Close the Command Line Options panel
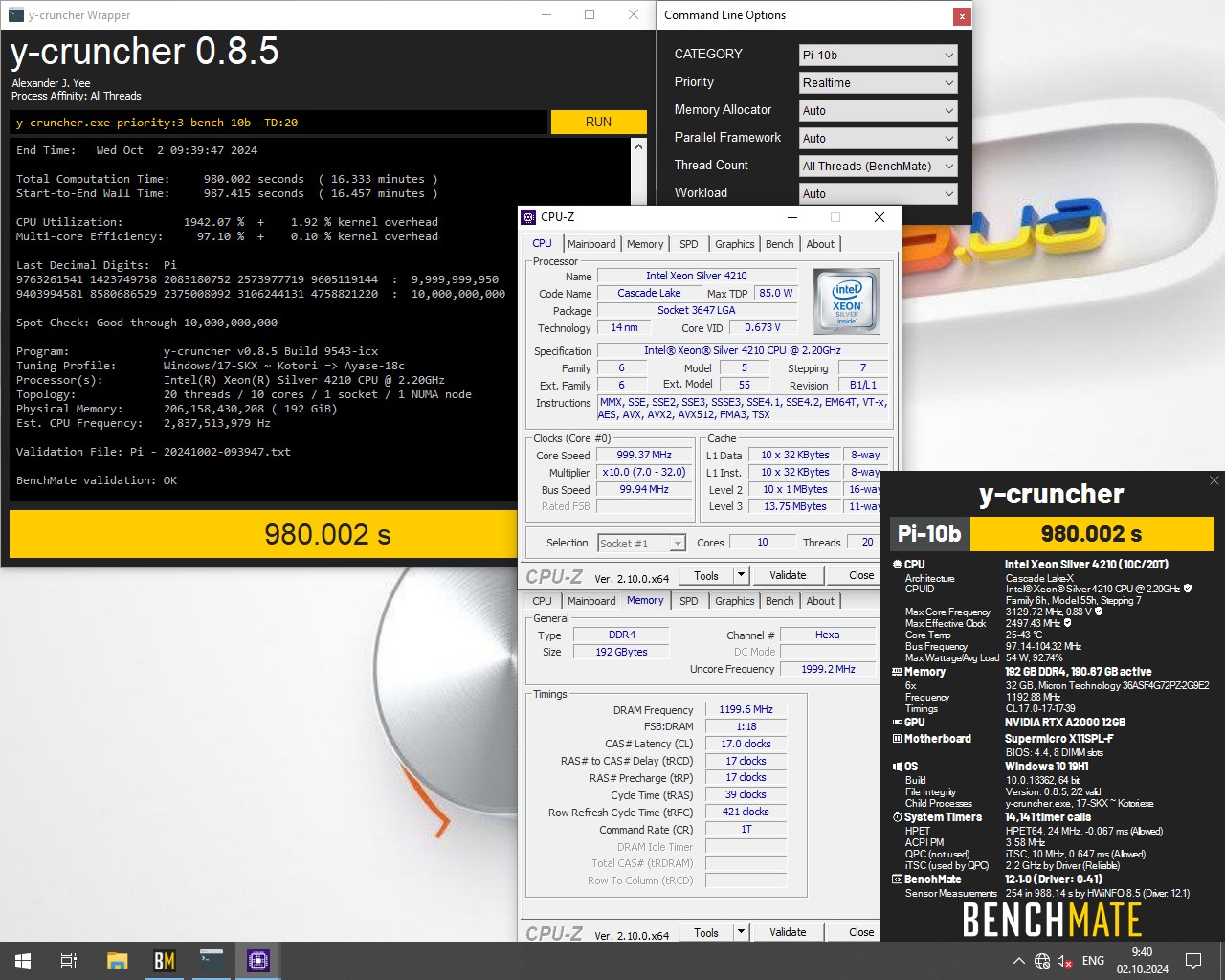This screenshot has width=1225, height=980. point(961,16)
